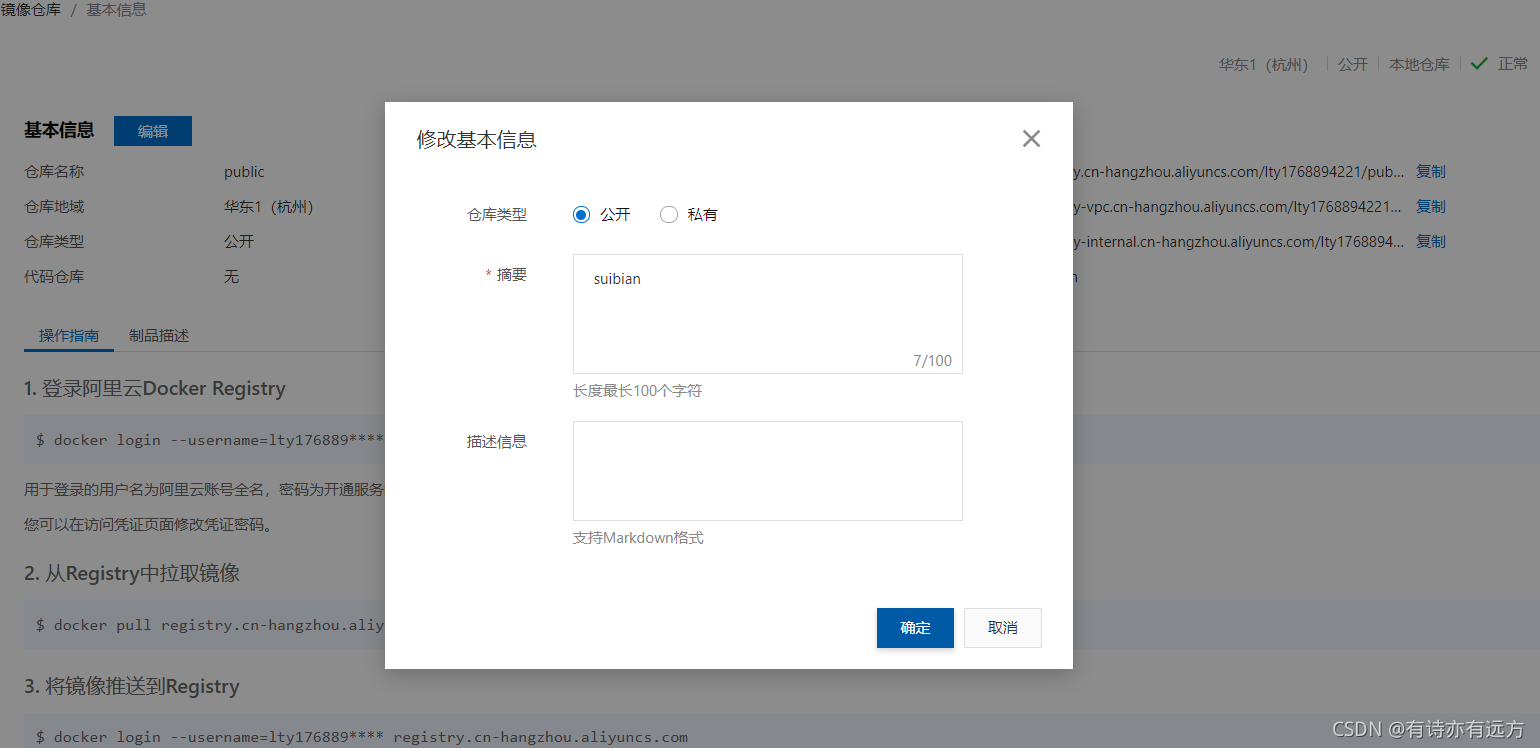Click inside the 描述信息 Markdown text area
This screenshot has width=1540, height=748.
click(767, 470)
